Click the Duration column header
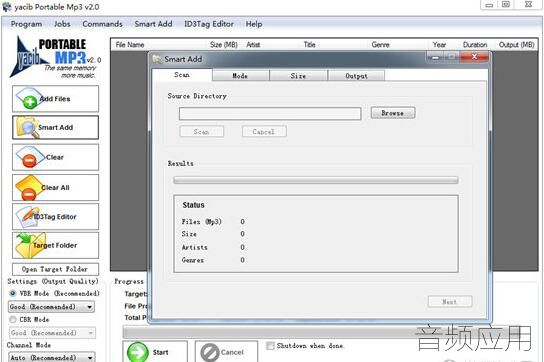This screenshot has width=544, height=362. [475, 45]
